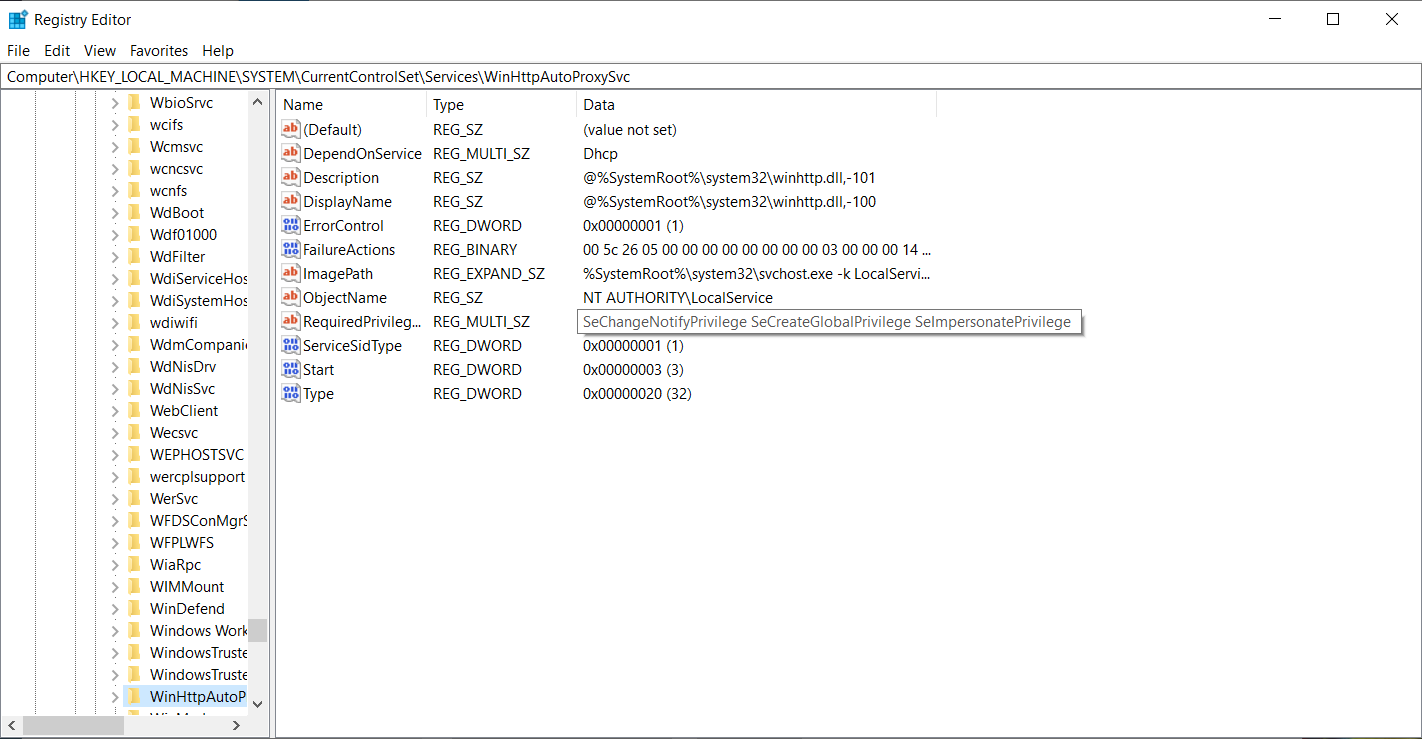Expand the wercplsupport tree key
The width and height of the screenshot is (1422, 739).
tap(114, 476)
